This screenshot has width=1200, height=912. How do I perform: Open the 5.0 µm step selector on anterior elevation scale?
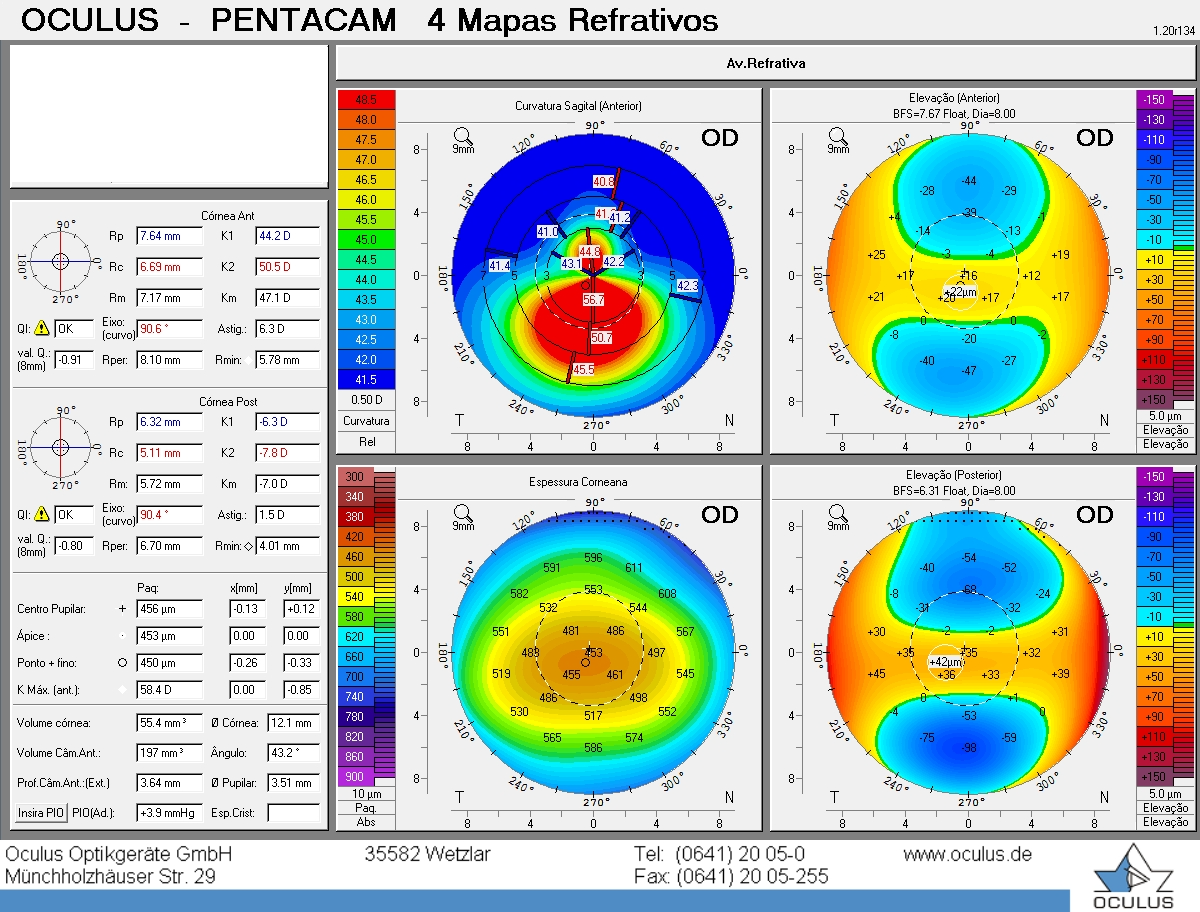click(x=1166, y=416)
